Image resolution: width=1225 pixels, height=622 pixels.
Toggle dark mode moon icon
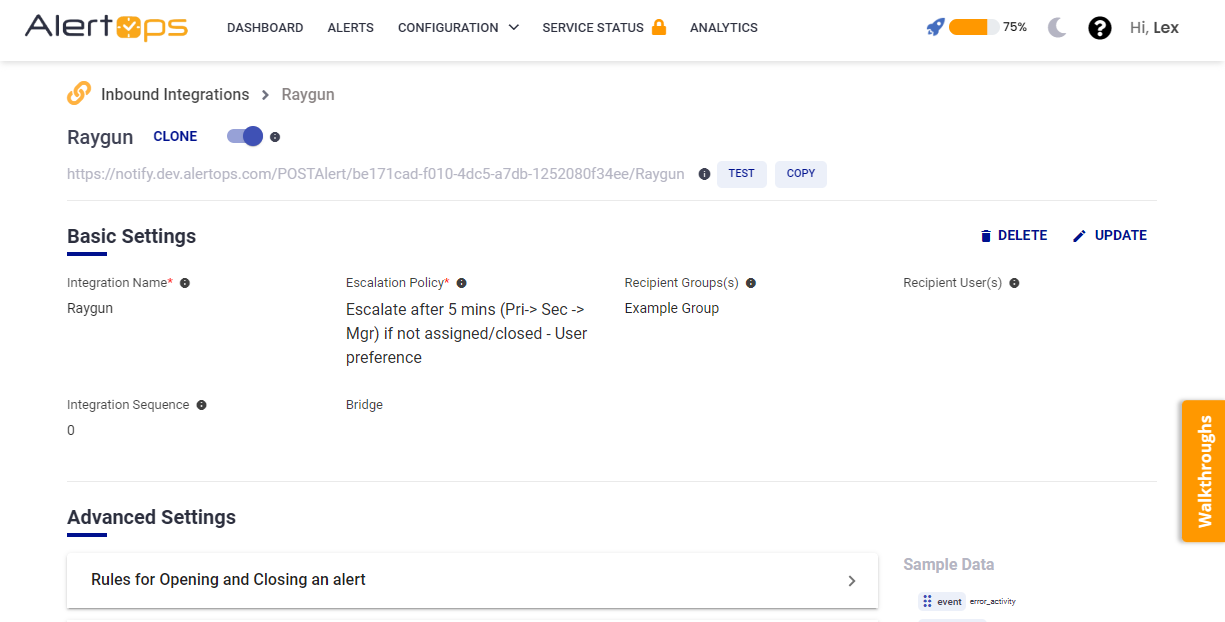click(1058, 28)
